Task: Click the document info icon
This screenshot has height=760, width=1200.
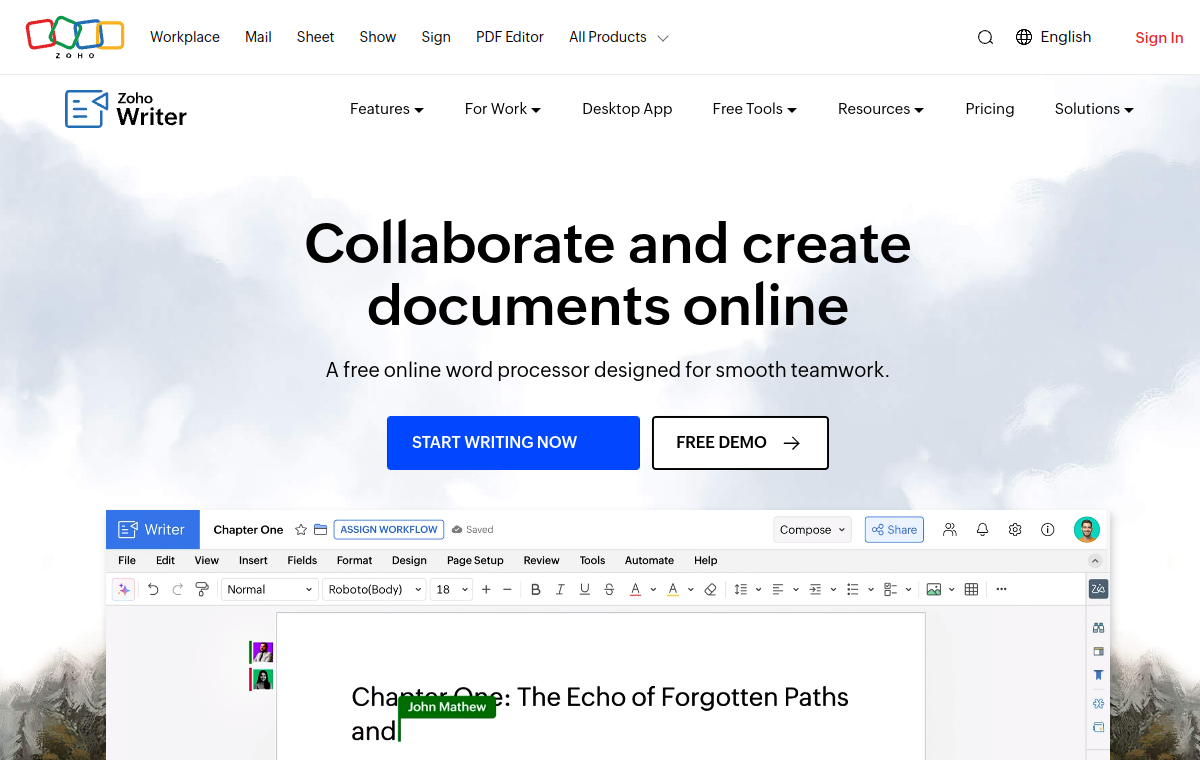Action: (1048, 530)
